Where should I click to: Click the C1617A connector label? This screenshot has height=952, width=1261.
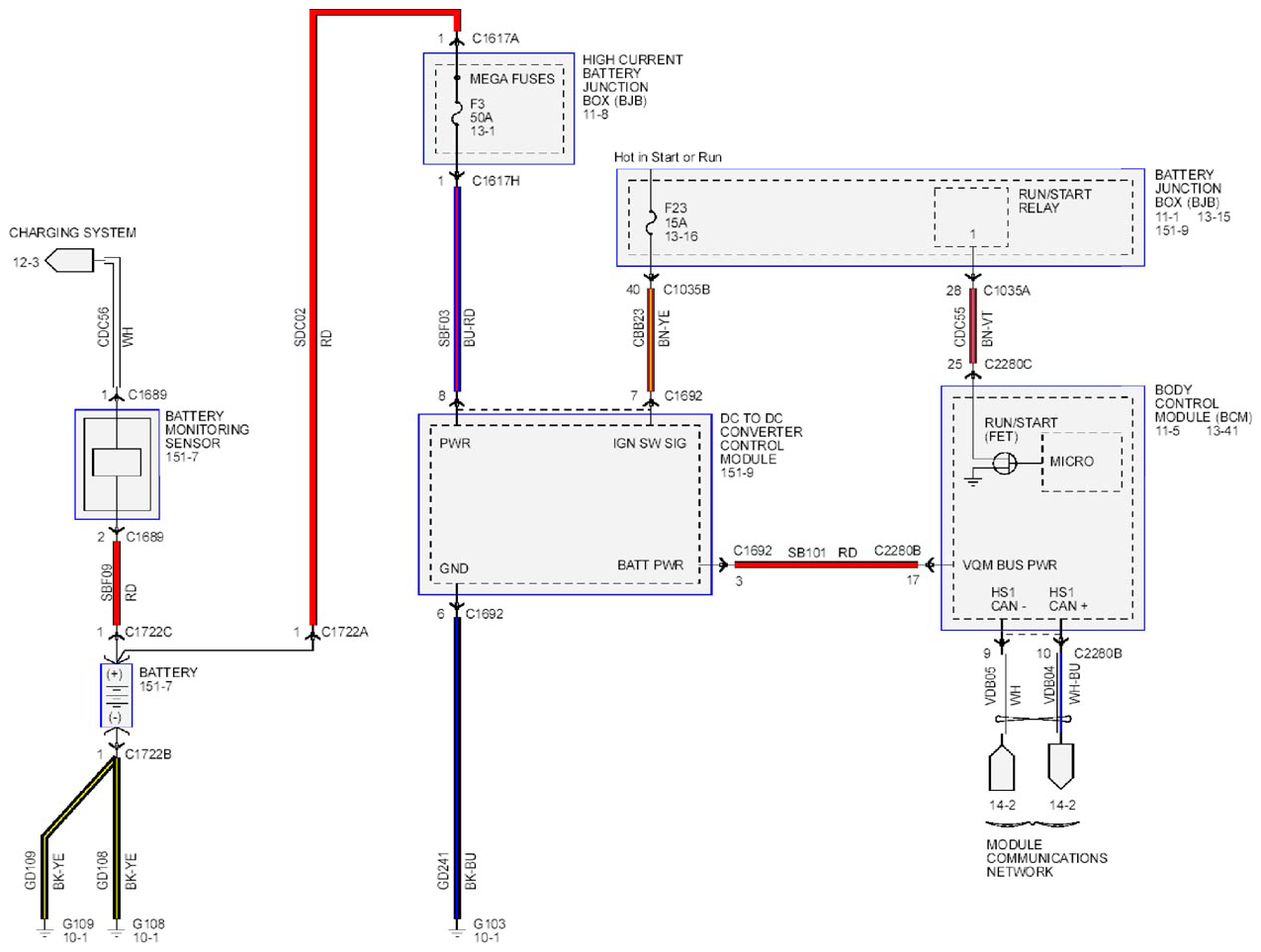(495, 39)
